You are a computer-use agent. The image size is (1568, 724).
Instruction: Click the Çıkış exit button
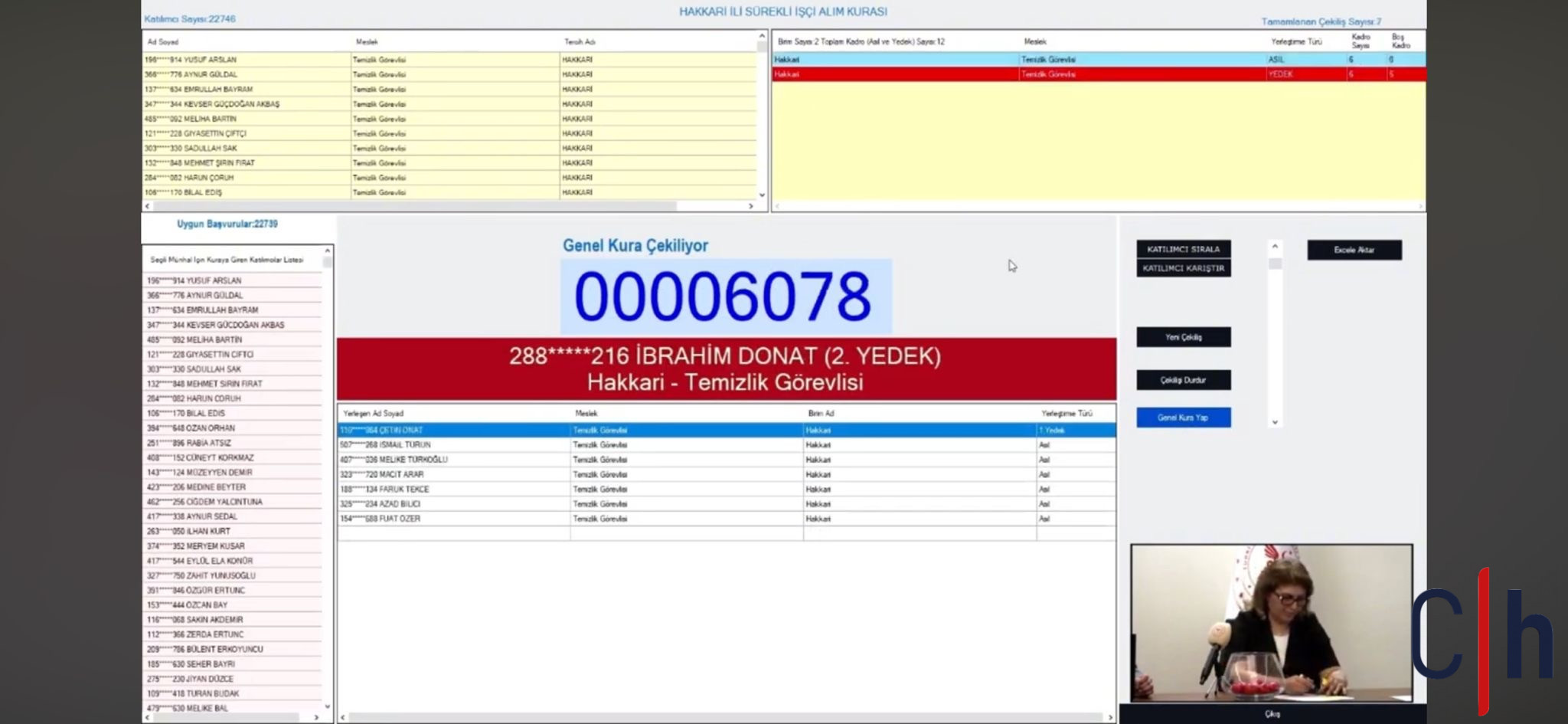[1272, 714]
